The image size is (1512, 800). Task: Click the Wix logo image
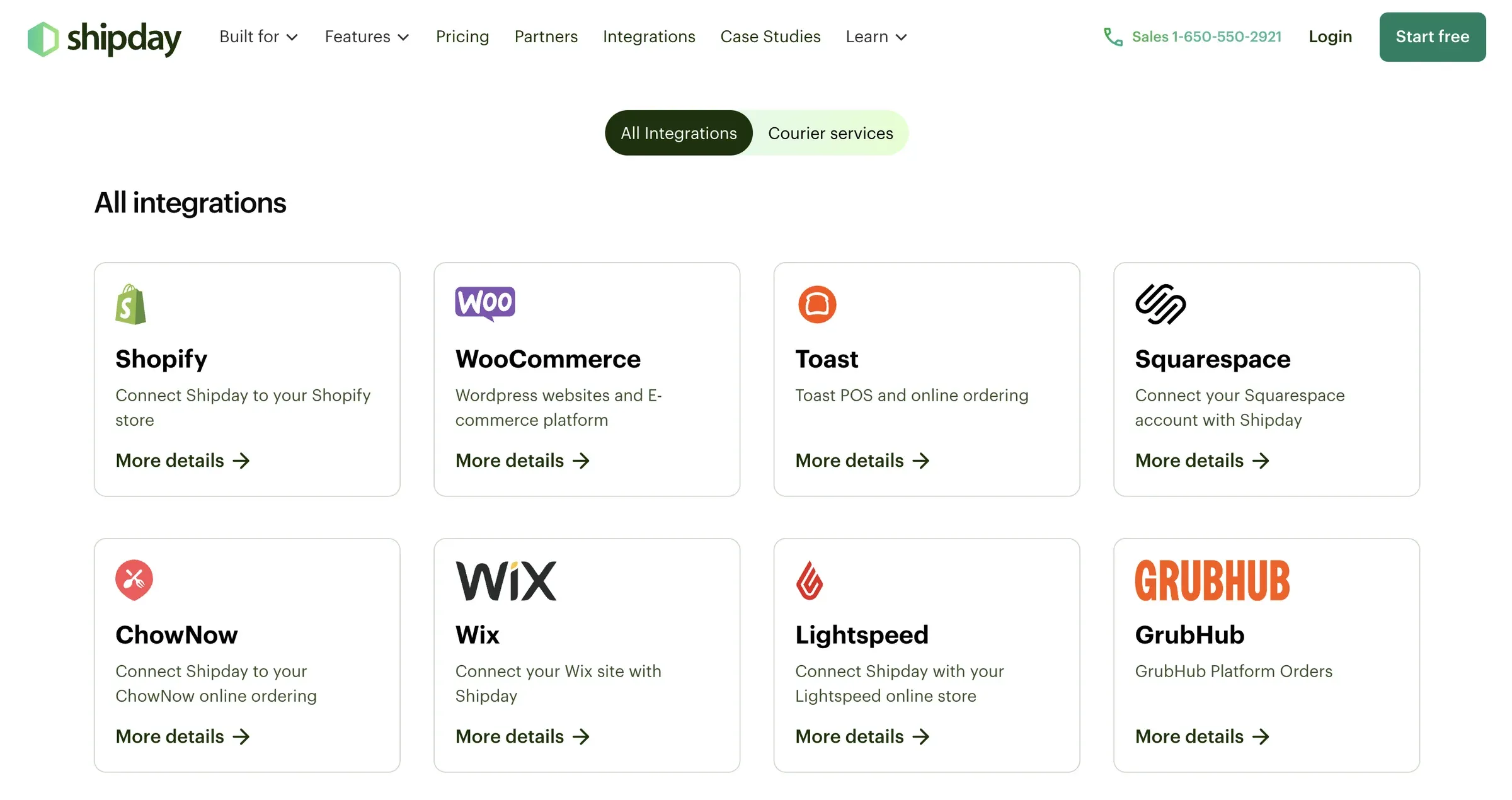click(506, 580)
